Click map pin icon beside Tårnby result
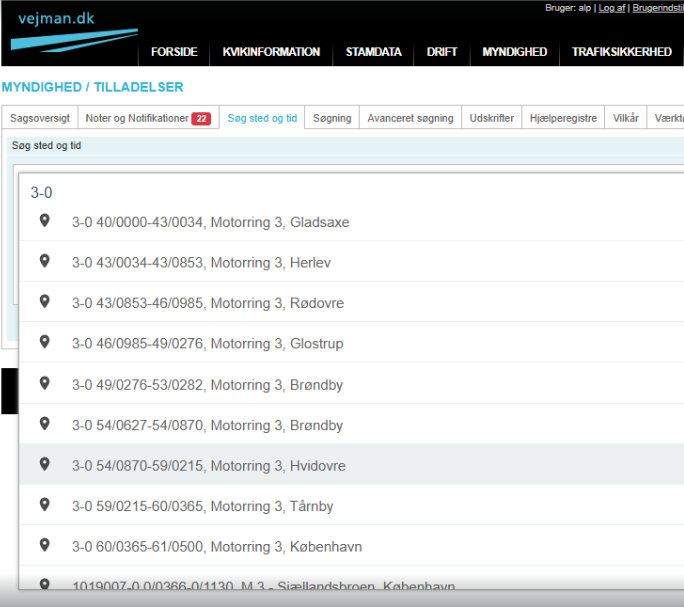 click(x=44, y=506)
